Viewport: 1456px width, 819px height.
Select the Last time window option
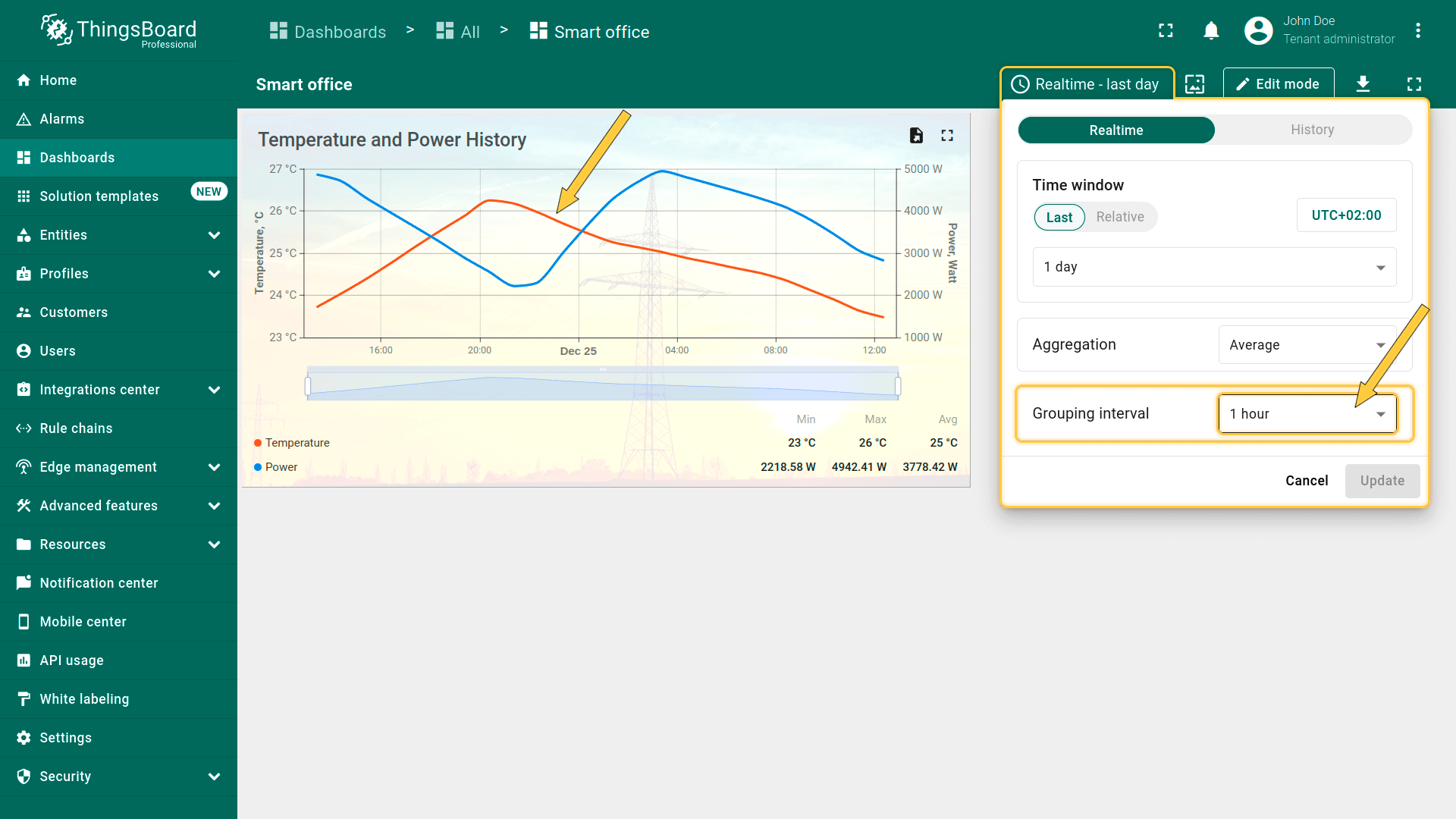1059,218
